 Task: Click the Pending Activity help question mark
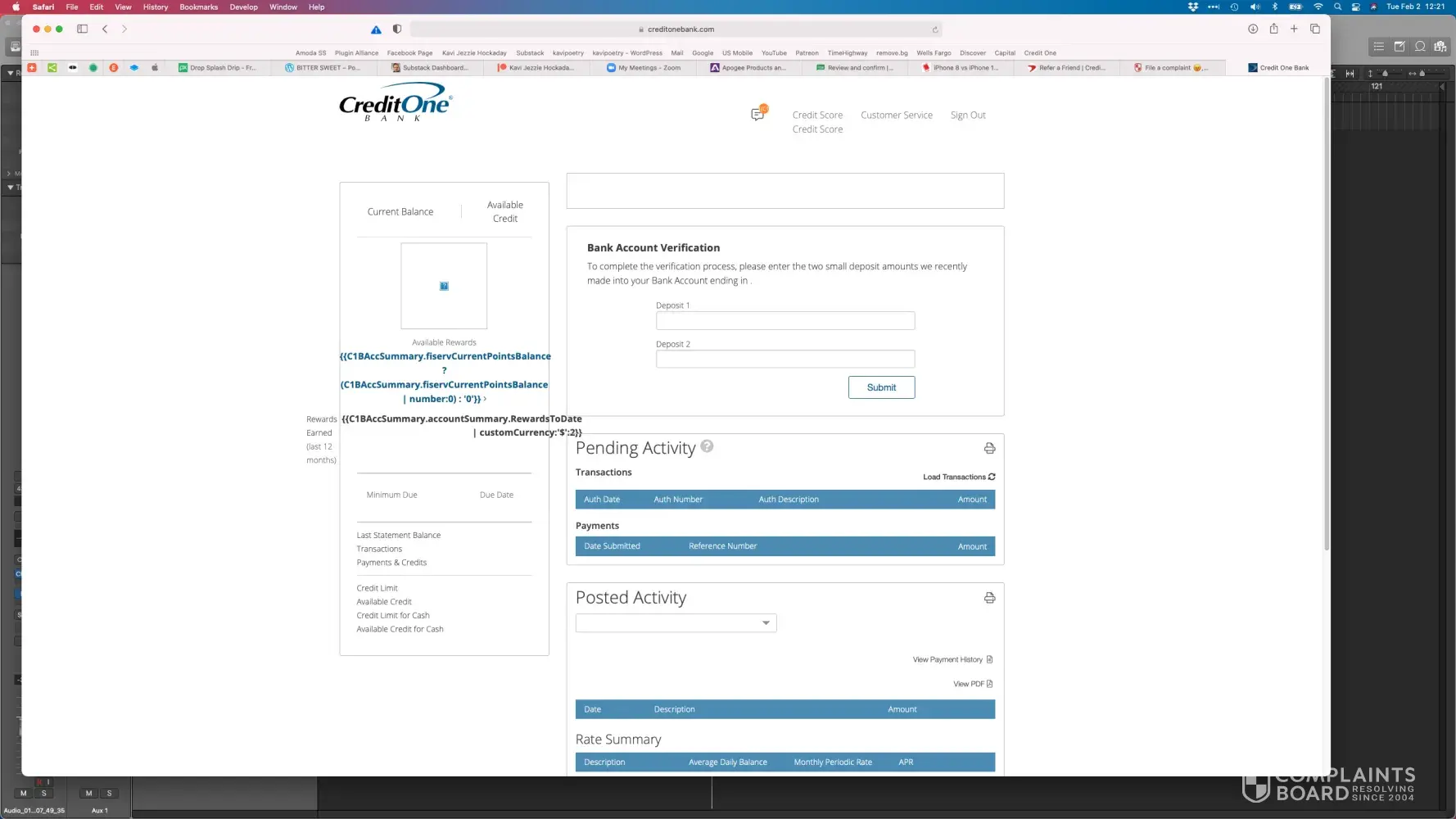pos(707,446)
